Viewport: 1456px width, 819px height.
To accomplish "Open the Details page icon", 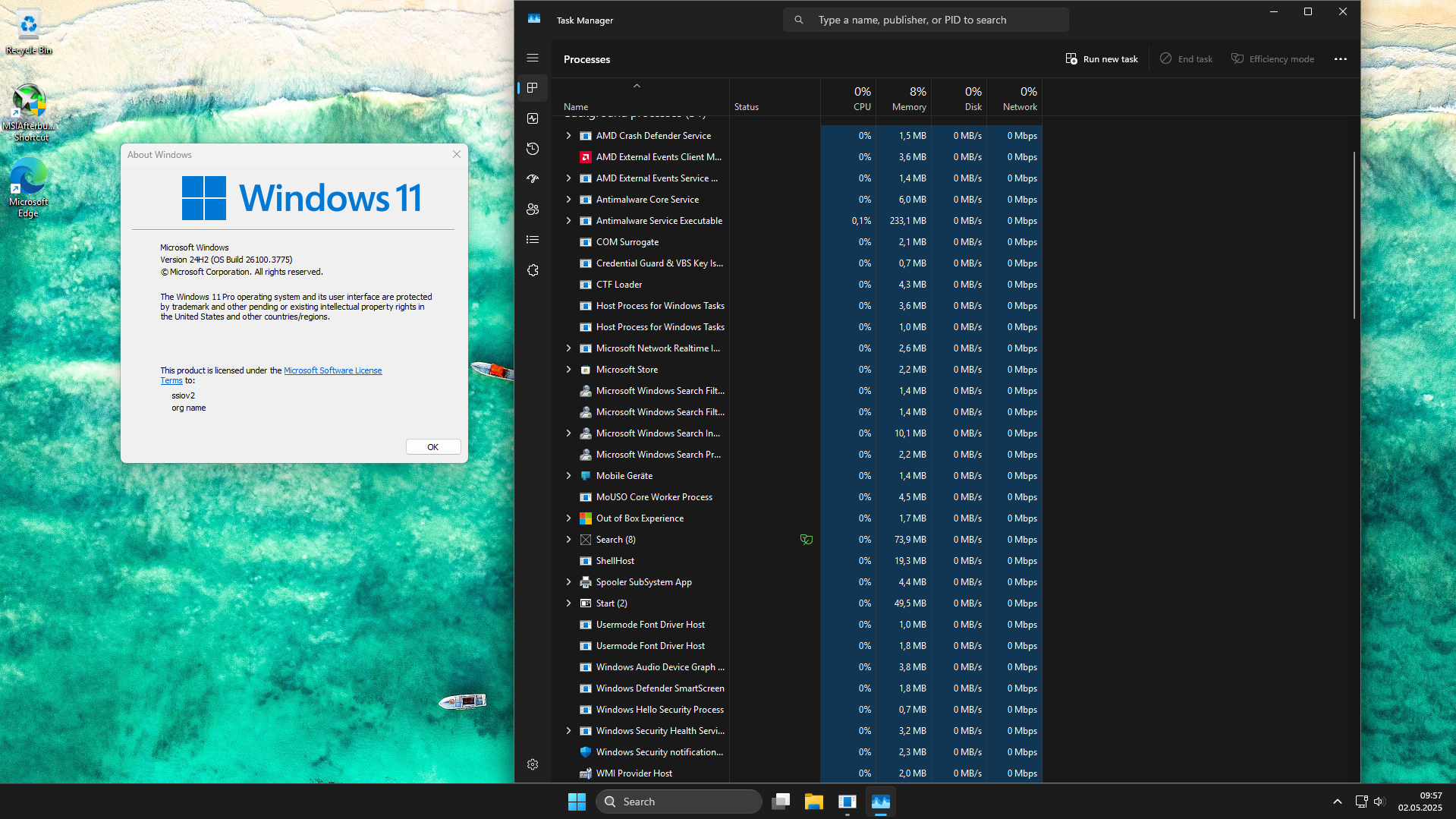I will click(x=533, y=240).
